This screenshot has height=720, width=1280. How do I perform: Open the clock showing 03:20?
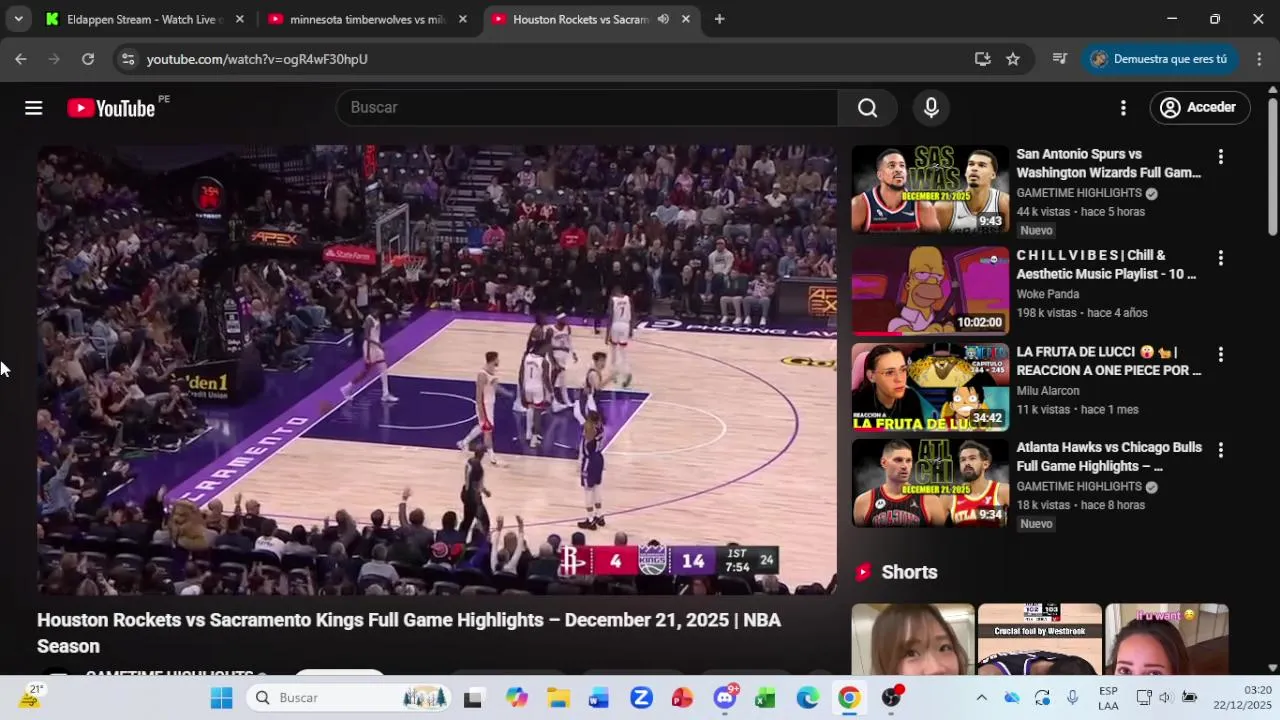tap(1243, 698)
